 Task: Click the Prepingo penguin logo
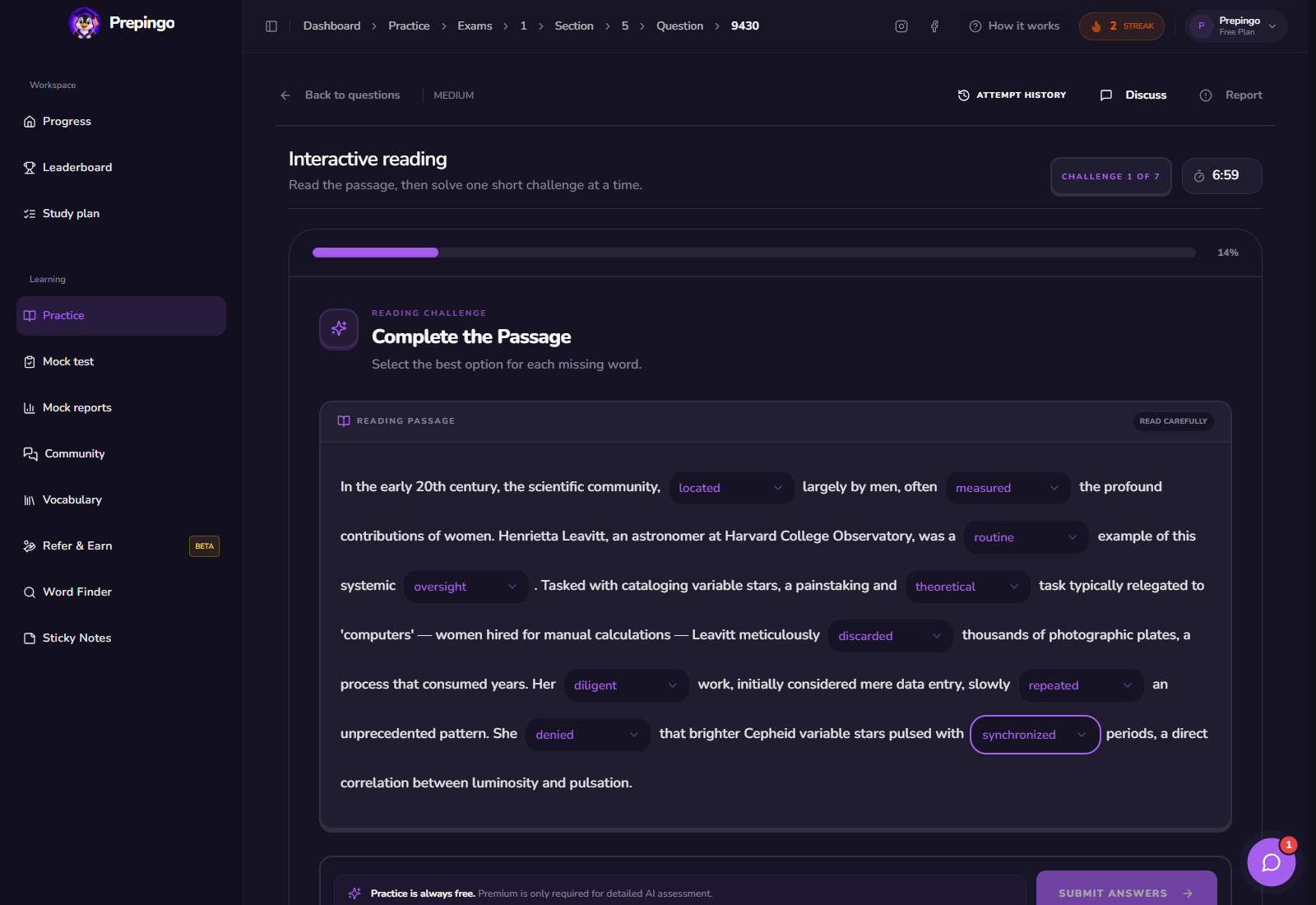pyautogui.click(x=84, y=23)
